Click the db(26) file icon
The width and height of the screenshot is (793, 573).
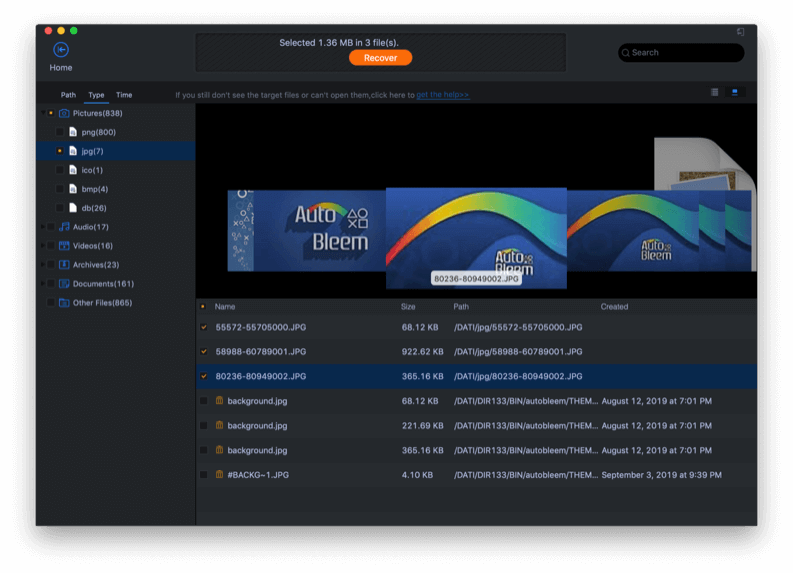(x=73, y=208)
